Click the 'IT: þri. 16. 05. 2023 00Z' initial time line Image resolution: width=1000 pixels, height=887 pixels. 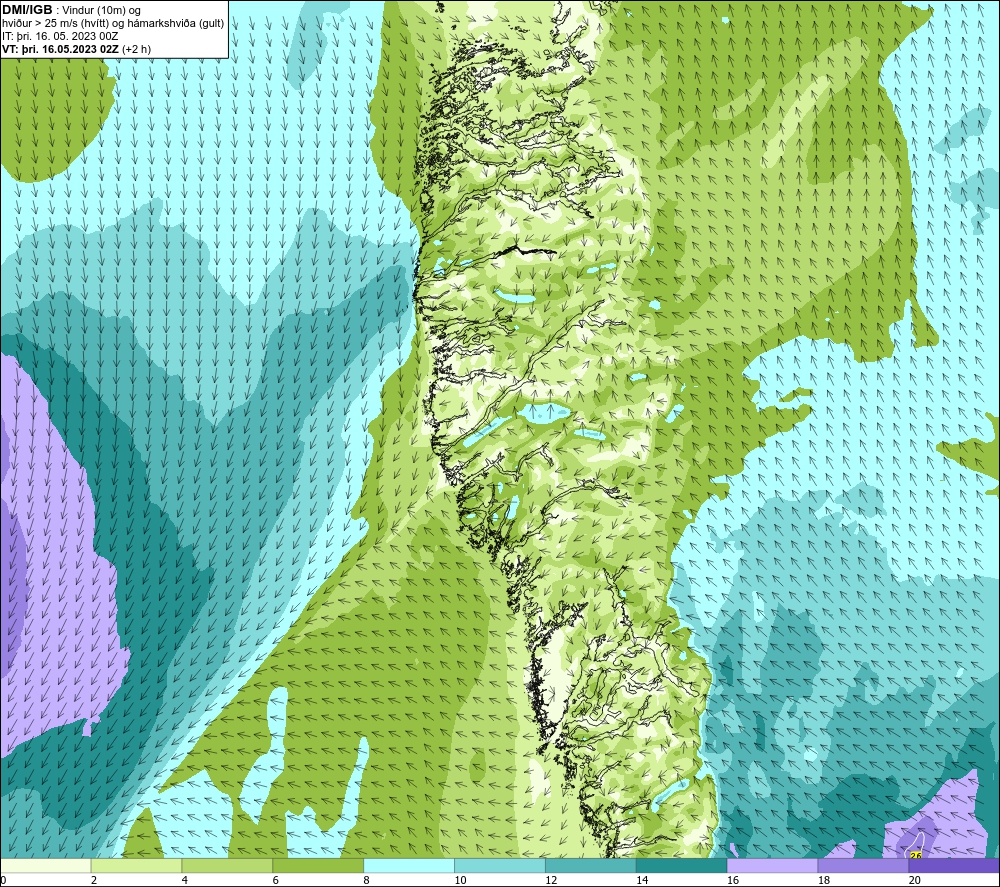click(60, 36)
